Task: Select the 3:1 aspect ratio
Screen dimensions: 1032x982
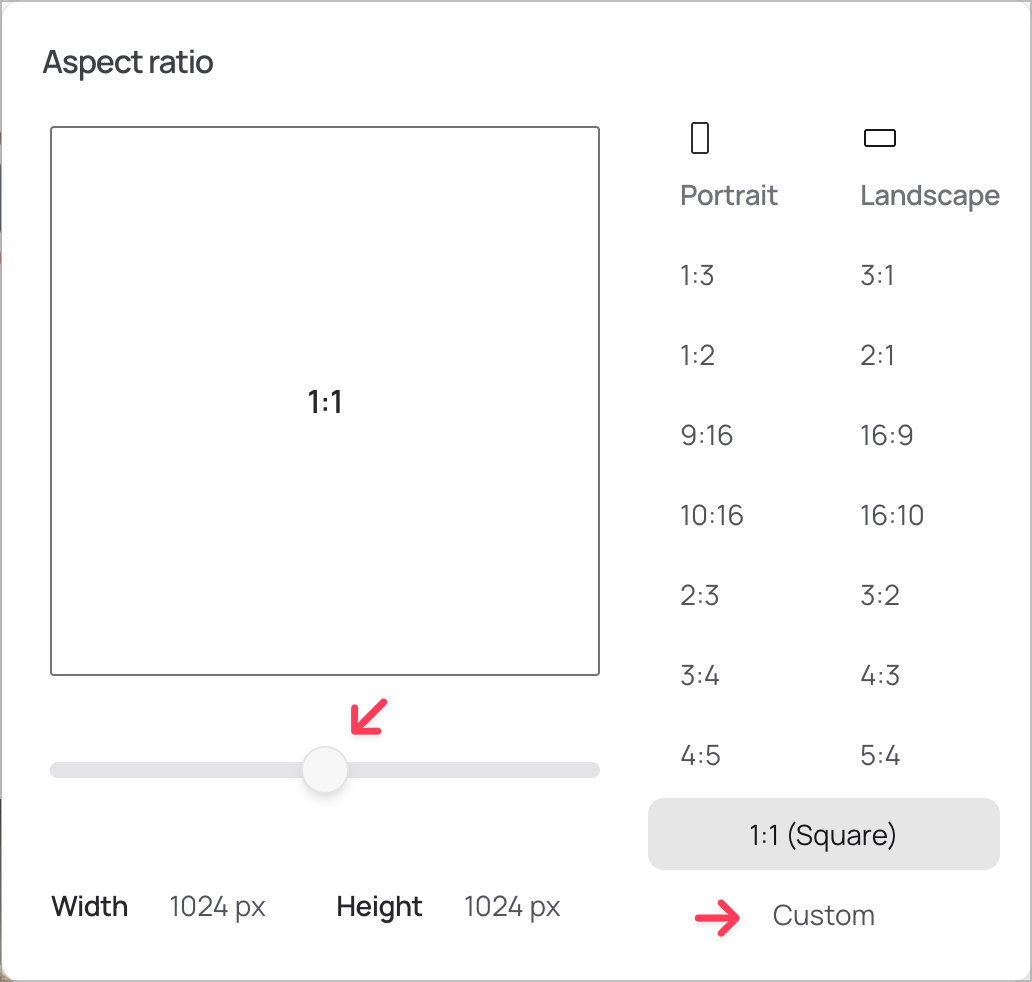Action: pyautogui.click(x=877, y=275)
